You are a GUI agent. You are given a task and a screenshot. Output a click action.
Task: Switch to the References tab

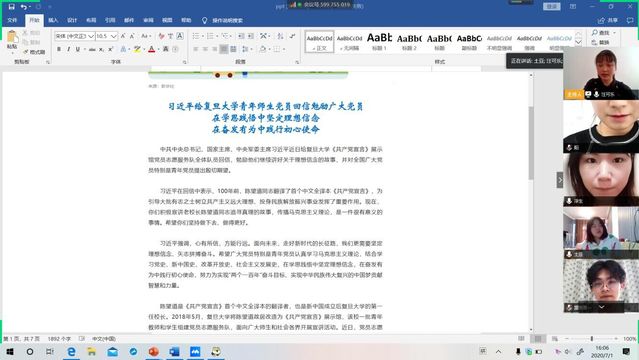(x=110, y=20)
